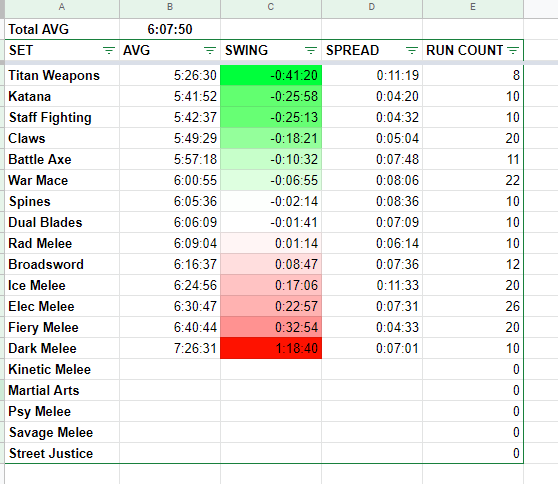
Task: Select column C header
Action: click(271, 7)
